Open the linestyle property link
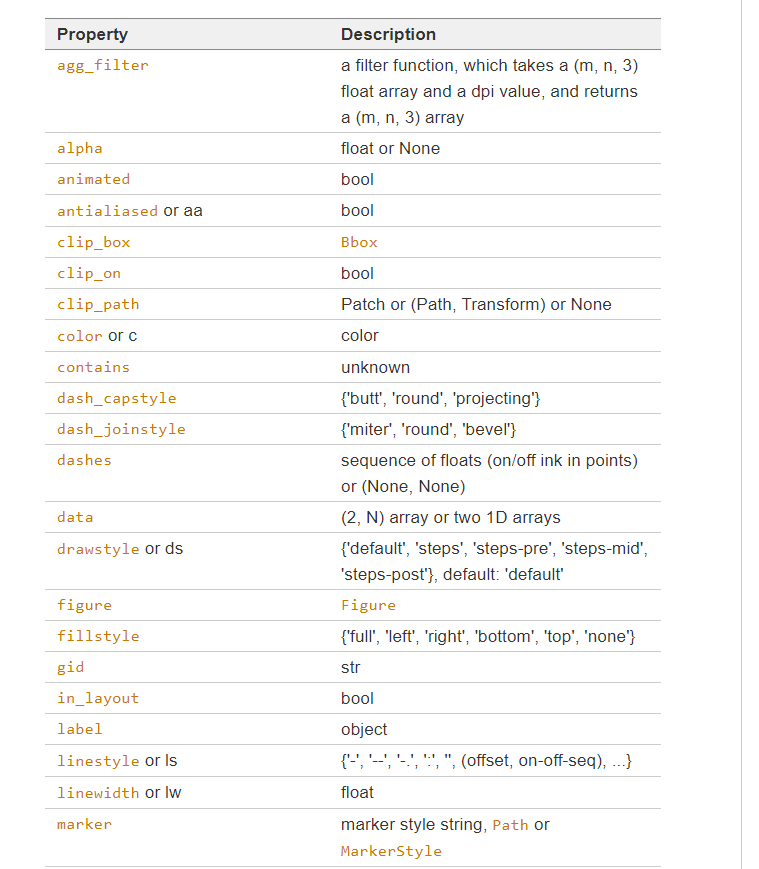This screenshot has height=869, width=759. click(x=98, y=761)
